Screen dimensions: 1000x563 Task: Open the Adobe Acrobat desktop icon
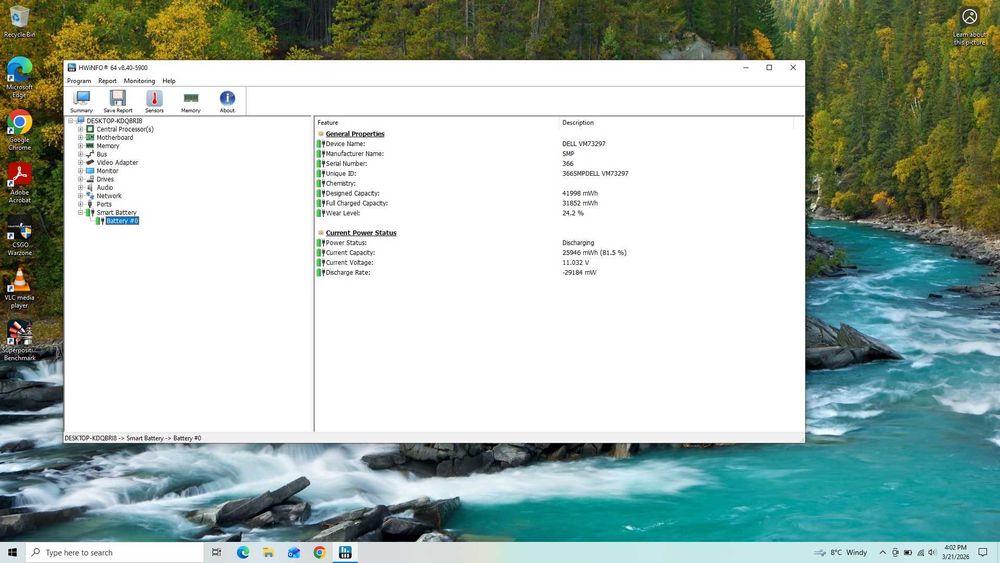[x=19, y=182]
